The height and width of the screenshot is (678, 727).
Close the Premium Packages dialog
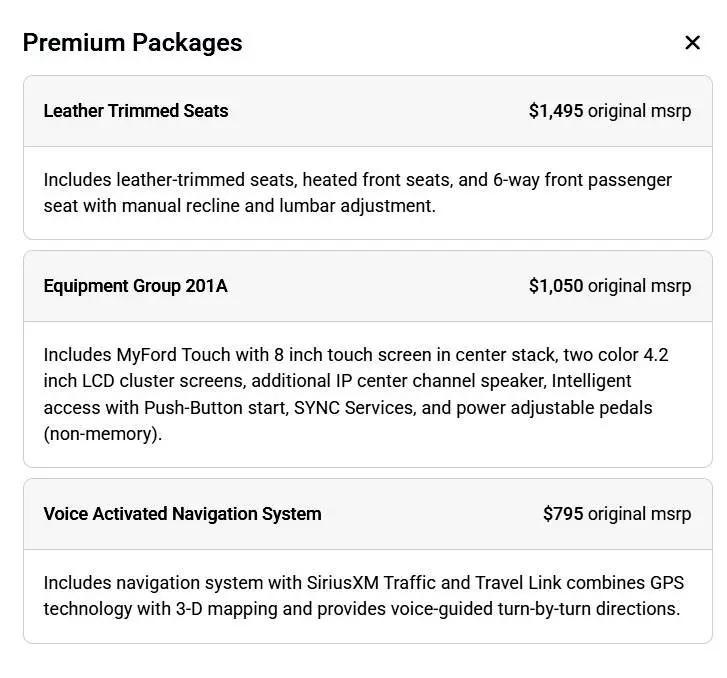click(x=692, y=43)
